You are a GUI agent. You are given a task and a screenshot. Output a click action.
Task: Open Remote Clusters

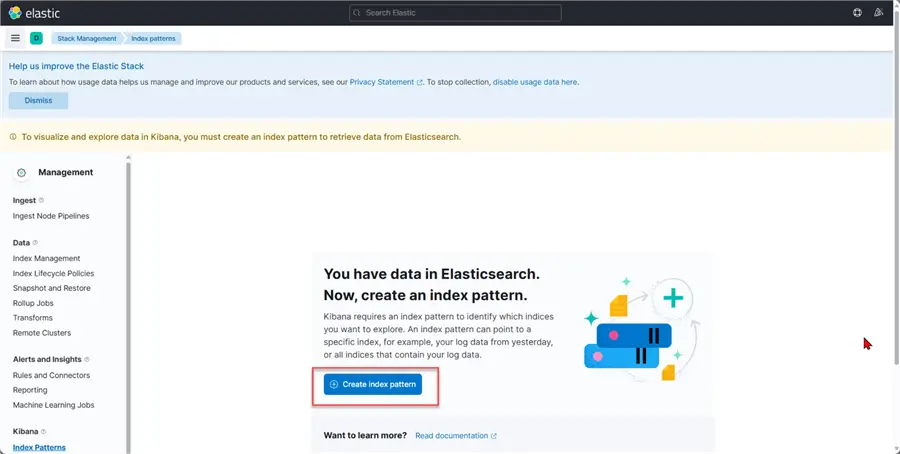click(42, 333)
